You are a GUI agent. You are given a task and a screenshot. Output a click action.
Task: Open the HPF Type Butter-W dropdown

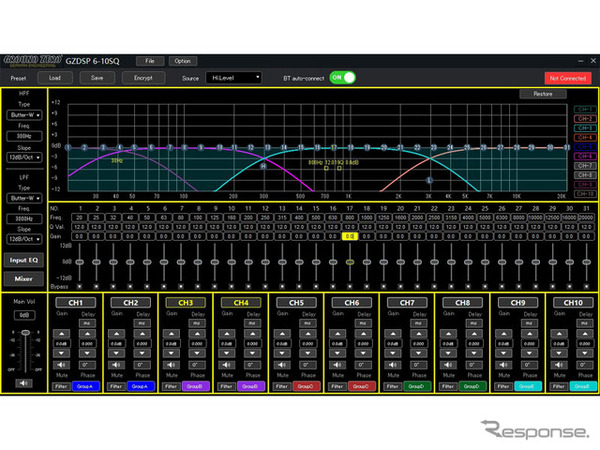click(x=24, y=115)
